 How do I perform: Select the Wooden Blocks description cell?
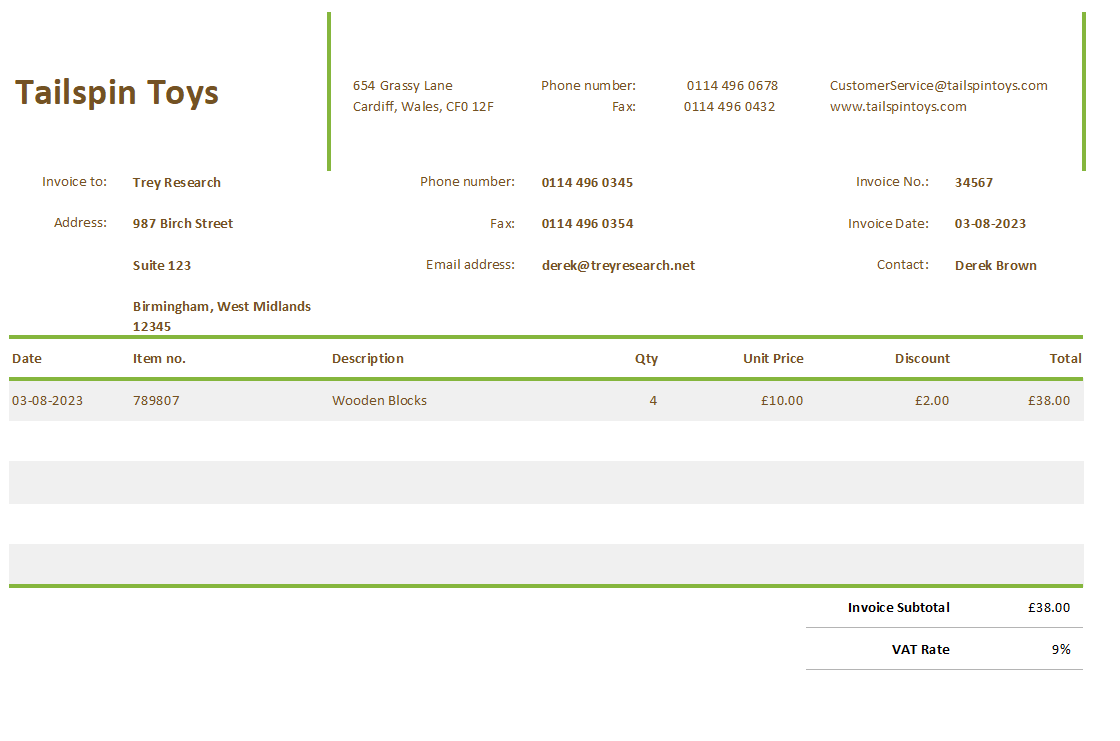pos(379,400)
